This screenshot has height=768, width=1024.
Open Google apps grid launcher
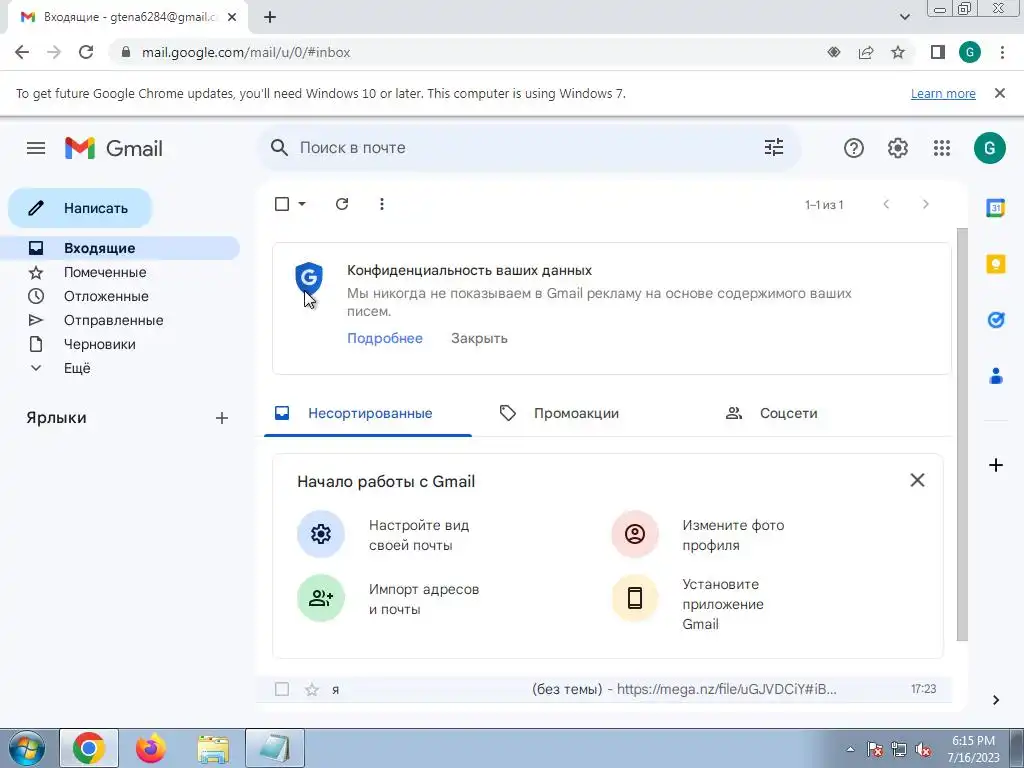942,148
